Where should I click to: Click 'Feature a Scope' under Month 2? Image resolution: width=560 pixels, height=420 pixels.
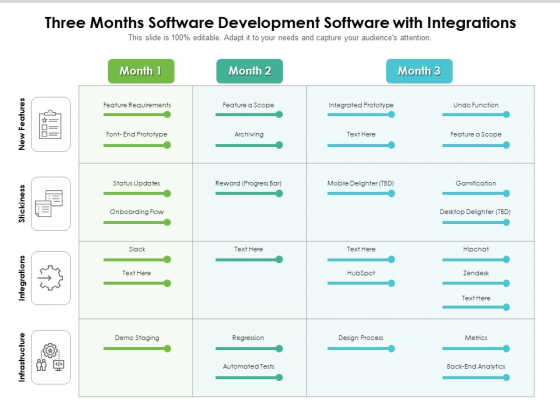(x=248, y=105)
